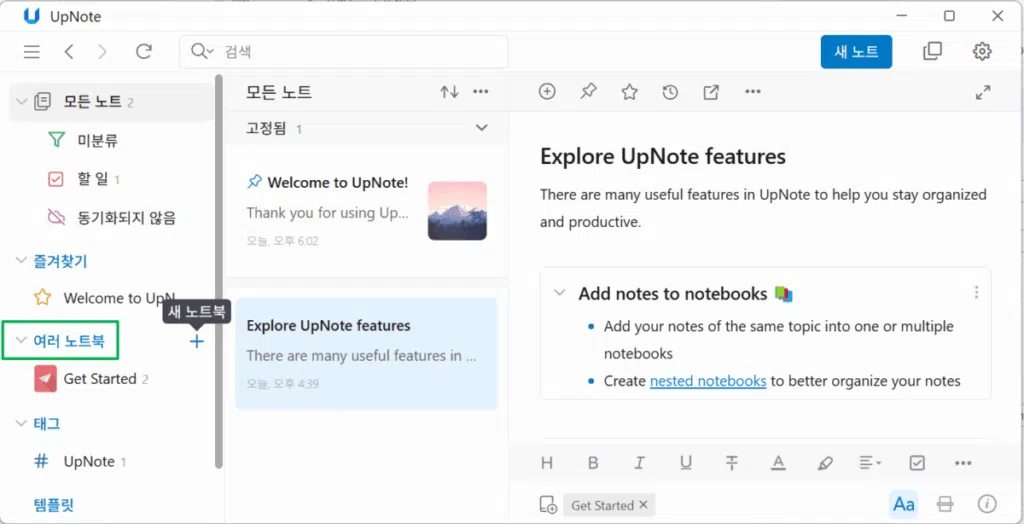Open editor toolbar more options
Image resolution: width=1024 pixels, height=524 pixels.
pyautogui.click(x=753, y=92)
